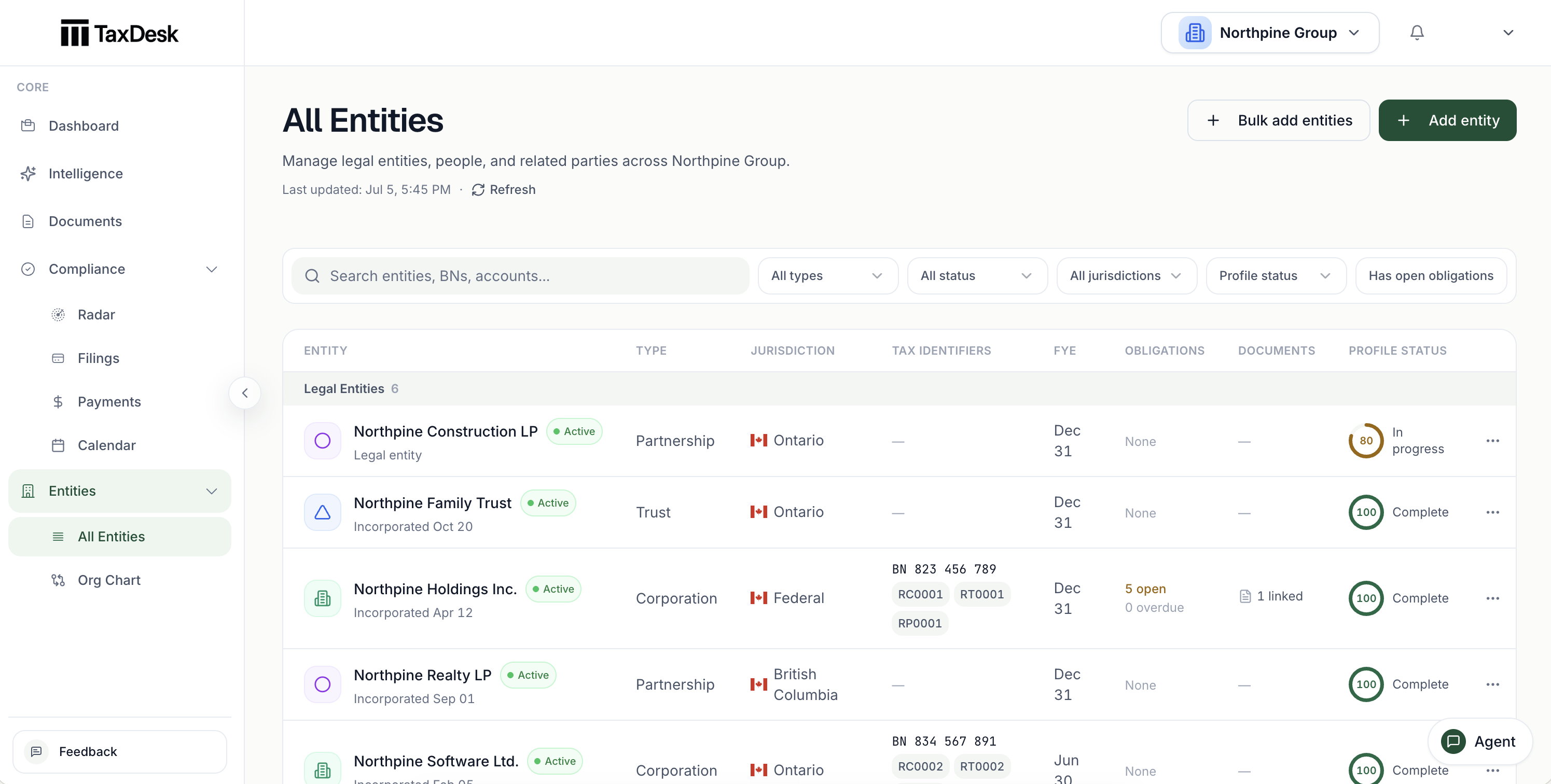Click Northpine Holdings Inc. 100 progress ring
The width and height of the screenshot is (1551, 784).
click(x=1365, y=598)
